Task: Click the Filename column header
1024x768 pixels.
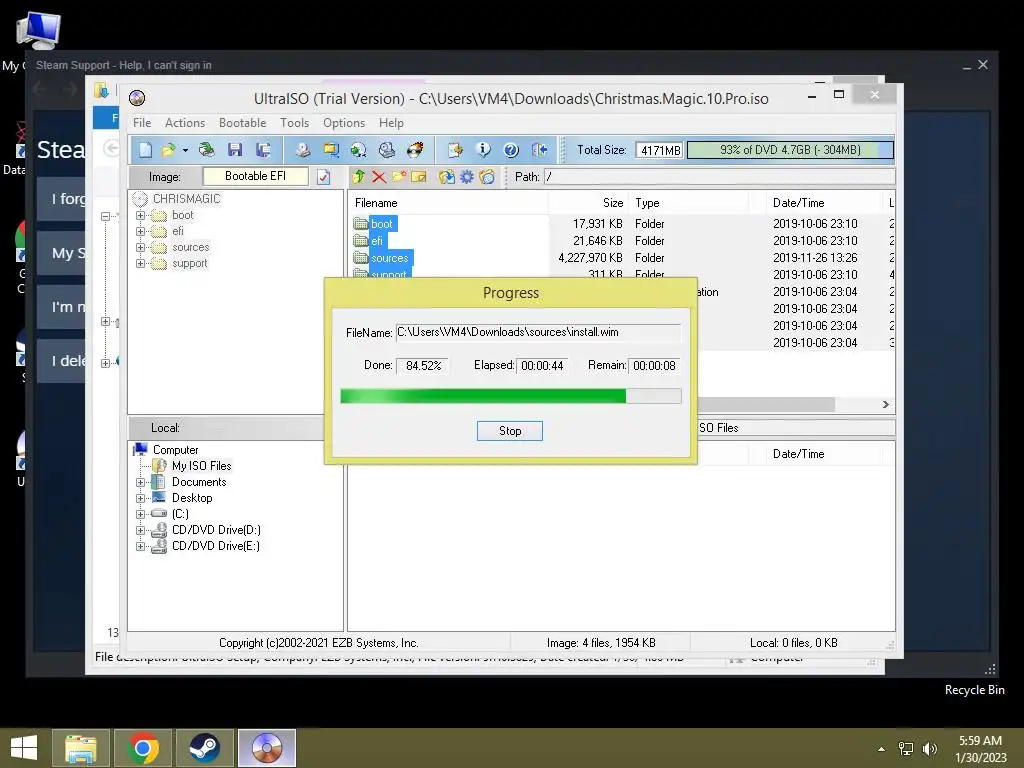Action: [x=448, y=203]
